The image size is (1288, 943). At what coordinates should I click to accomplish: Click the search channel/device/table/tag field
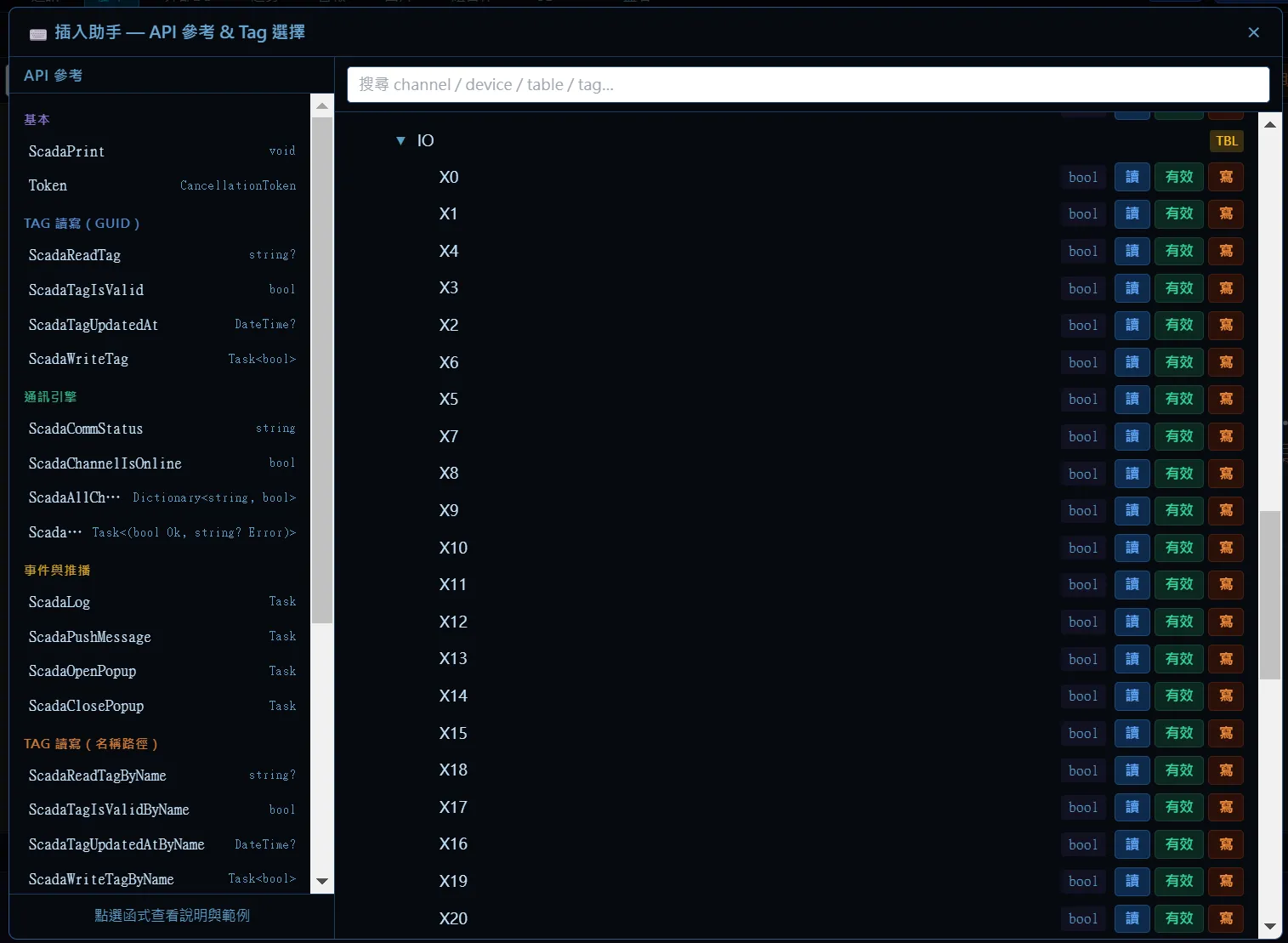click(x=808, y=84)
